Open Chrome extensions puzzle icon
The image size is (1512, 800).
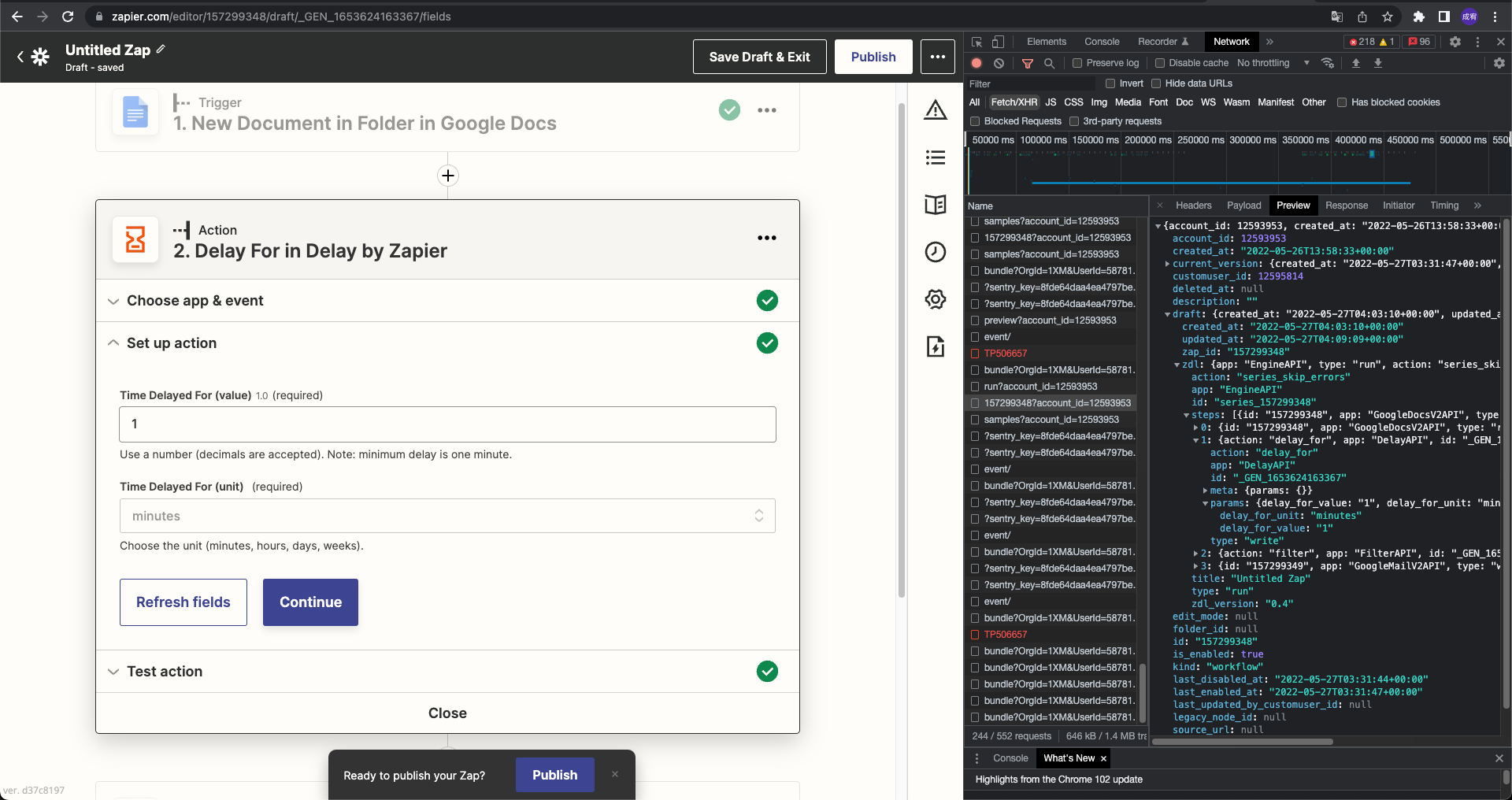1419,17
